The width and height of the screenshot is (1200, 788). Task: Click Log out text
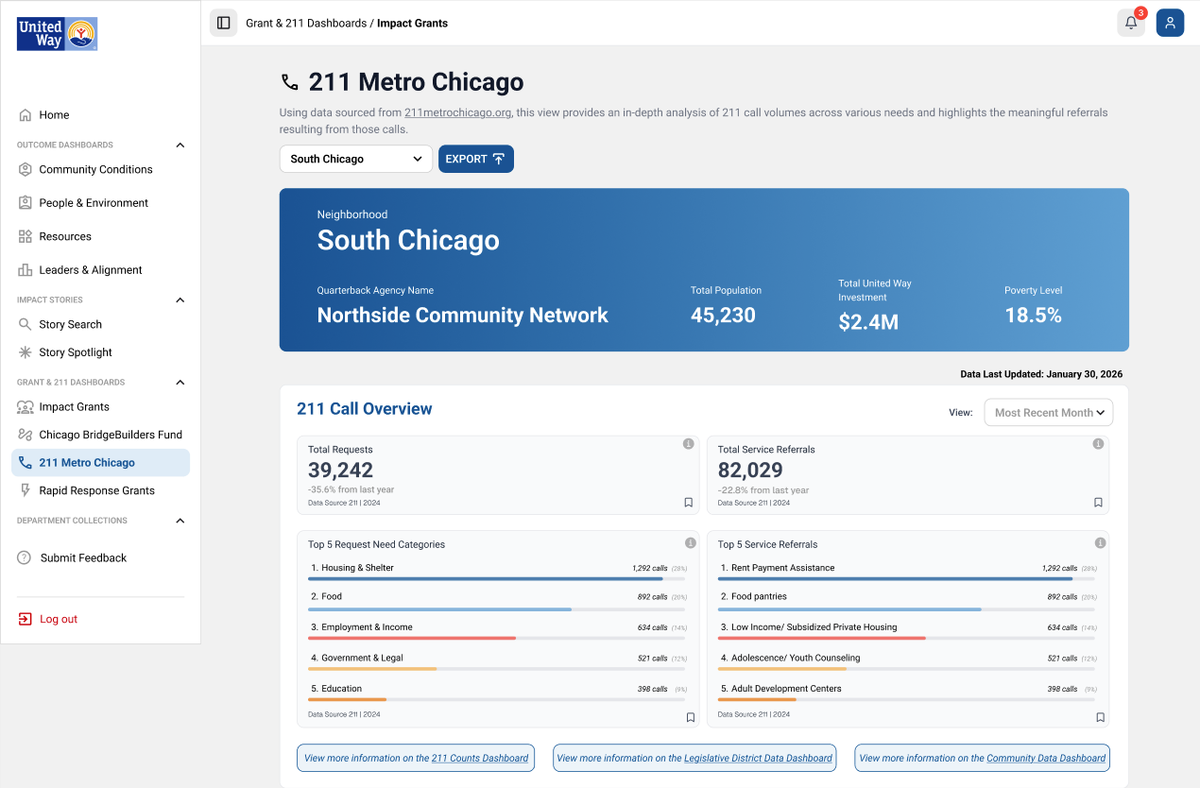pyautogui.click(x=58, y=619)
